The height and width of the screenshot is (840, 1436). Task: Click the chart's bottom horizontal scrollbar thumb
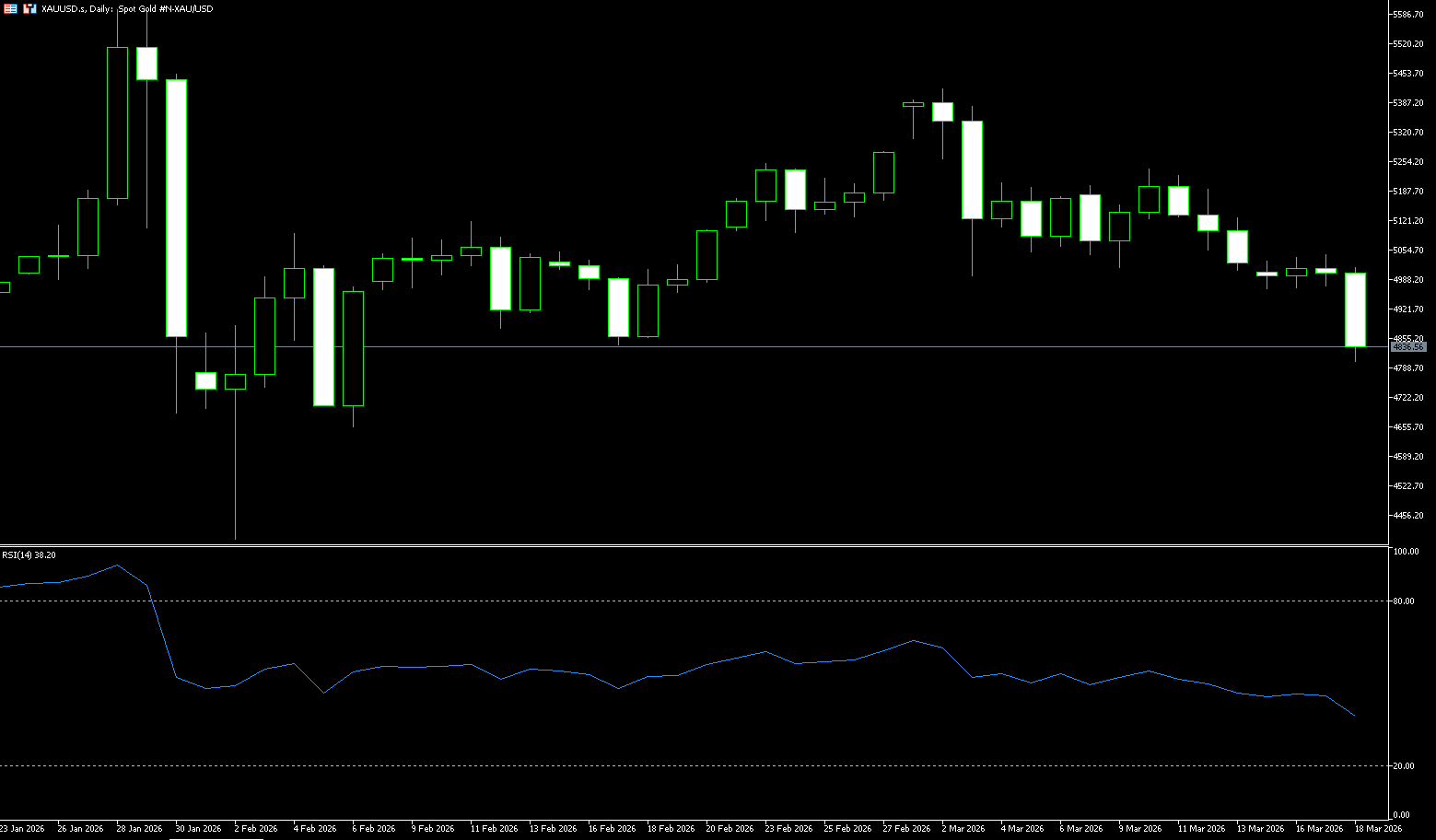pyautogui.click(x=216, y=838)
